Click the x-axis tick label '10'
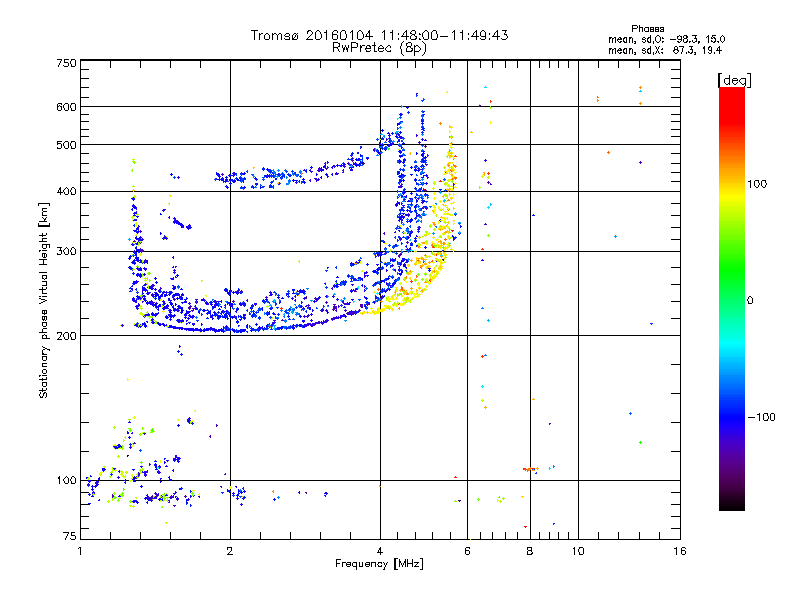 578,551
